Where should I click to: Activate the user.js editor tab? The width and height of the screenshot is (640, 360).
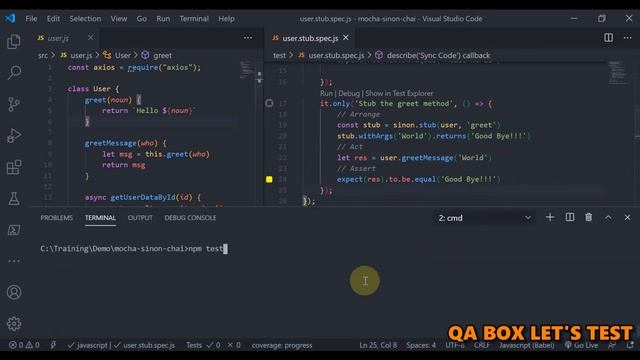tap(58, 38)
